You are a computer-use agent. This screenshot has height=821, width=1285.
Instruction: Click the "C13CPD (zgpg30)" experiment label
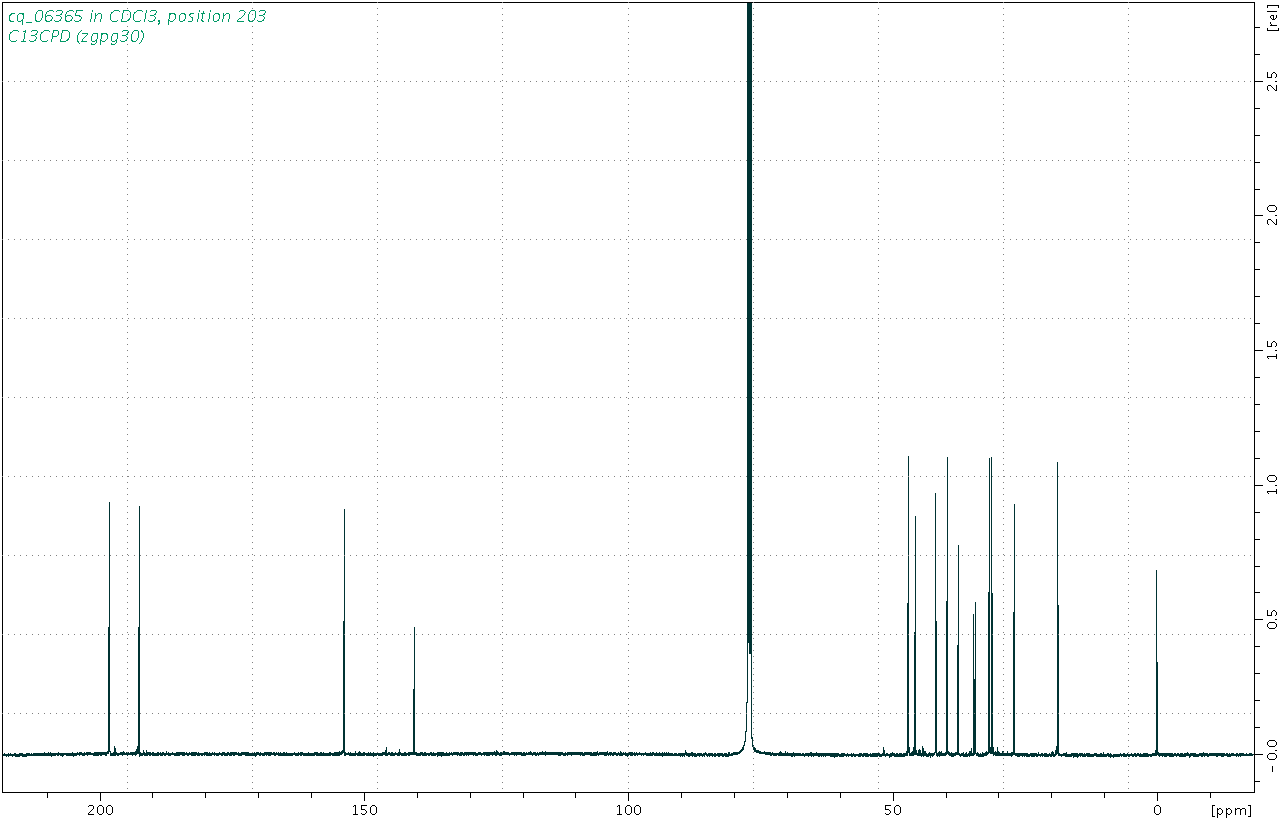click(76, 36)
